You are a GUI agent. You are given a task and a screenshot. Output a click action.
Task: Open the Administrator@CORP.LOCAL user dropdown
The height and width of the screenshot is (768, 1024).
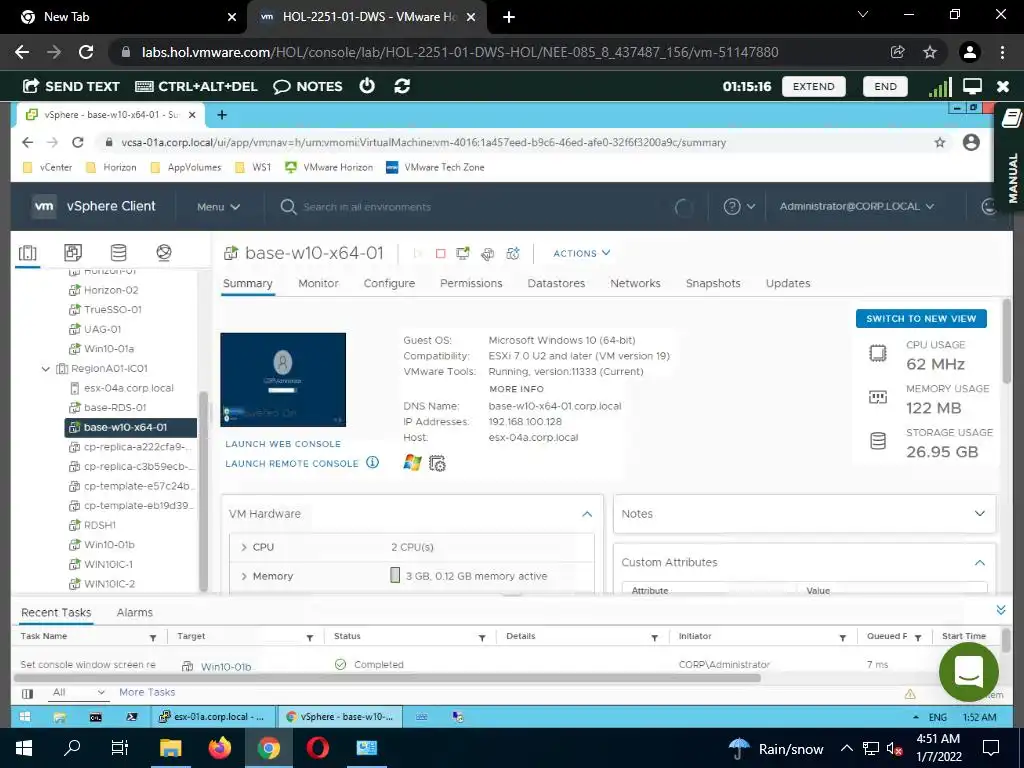pyautogui.click(x=856, y=206)
